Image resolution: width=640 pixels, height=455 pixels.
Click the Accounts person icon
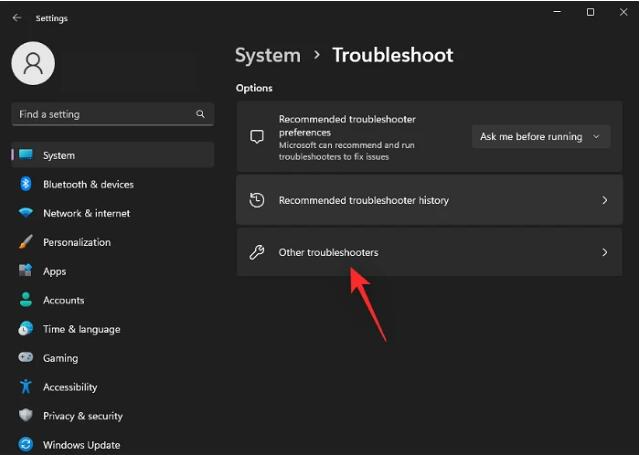[x=26, y=300]
